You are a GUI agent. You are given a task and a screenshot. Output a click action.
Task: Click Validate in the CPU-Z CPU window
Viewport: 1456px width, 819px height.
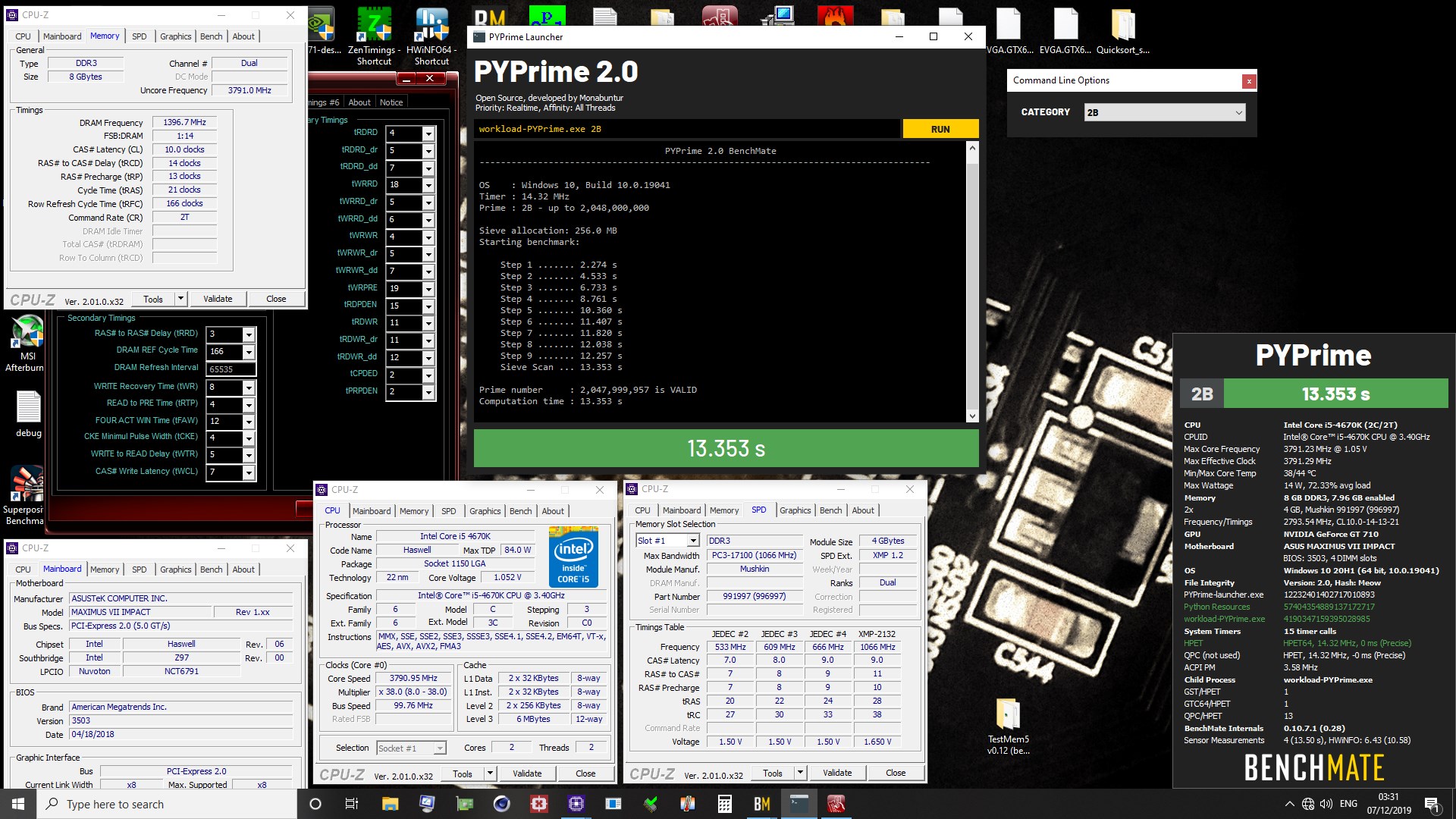click(x=527, y=773)
